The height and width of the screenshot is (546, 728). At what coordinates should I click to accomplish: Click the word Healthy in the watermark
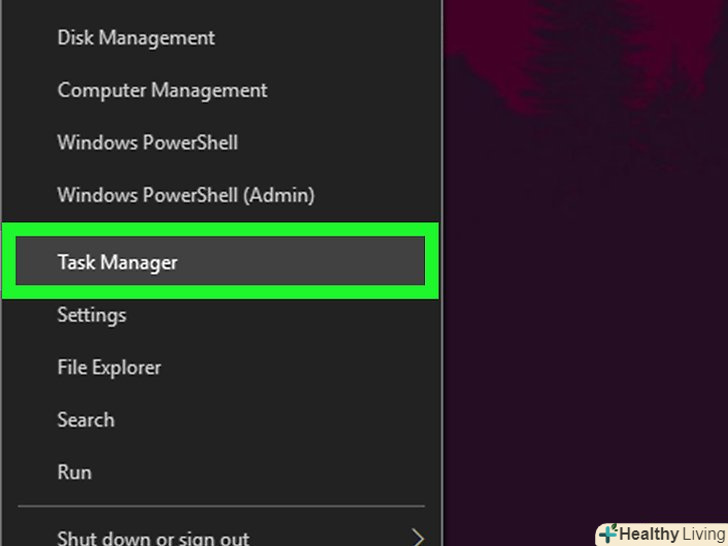647,534
